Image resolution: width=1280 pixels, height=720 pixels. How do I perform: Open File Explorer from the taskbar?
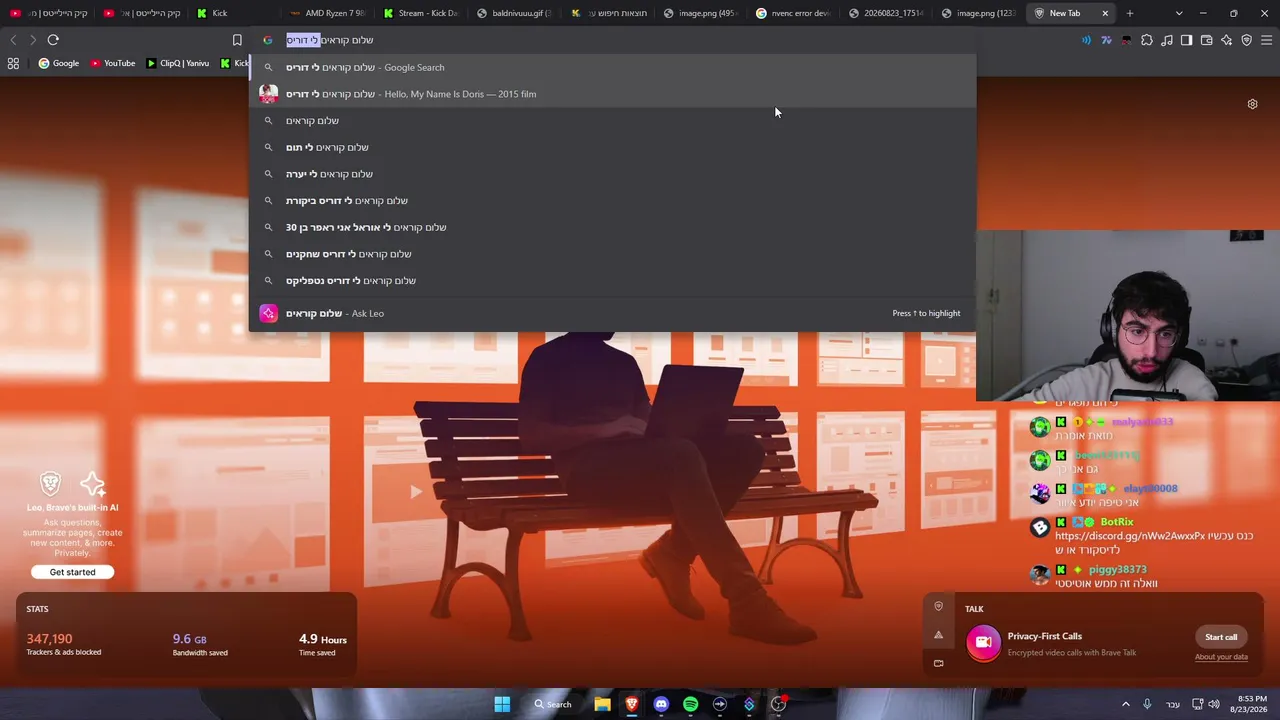[602, 704]
